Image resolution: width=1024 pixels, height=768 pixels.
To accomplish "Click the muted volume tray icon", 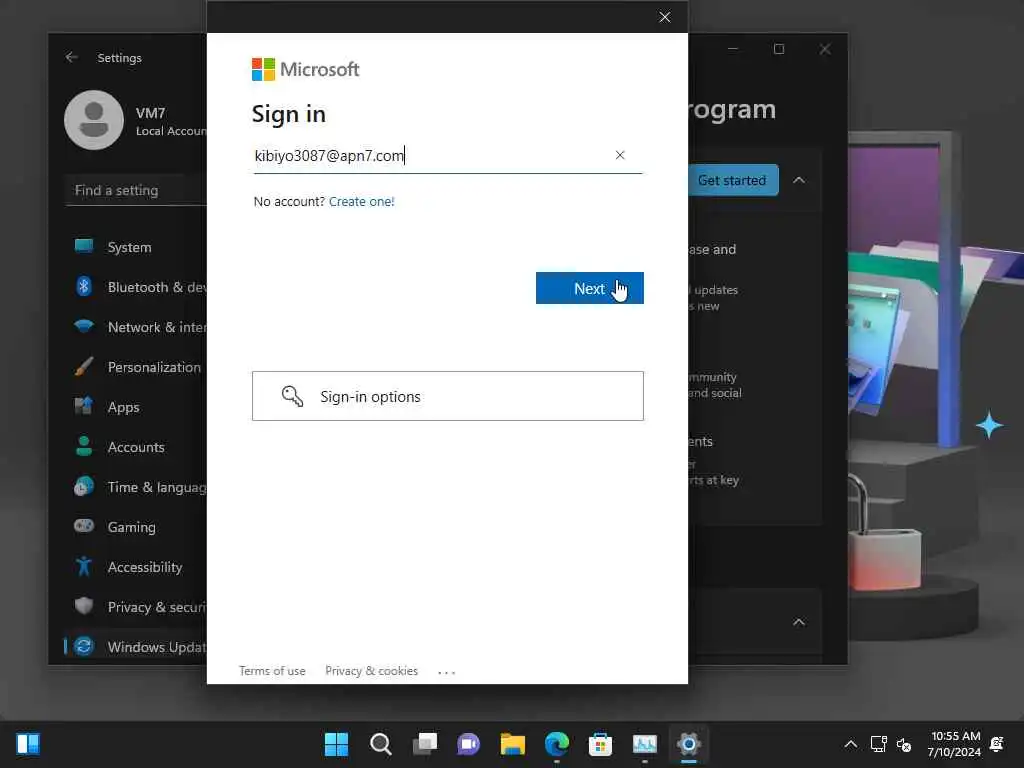I will click(x=904, y=744).
